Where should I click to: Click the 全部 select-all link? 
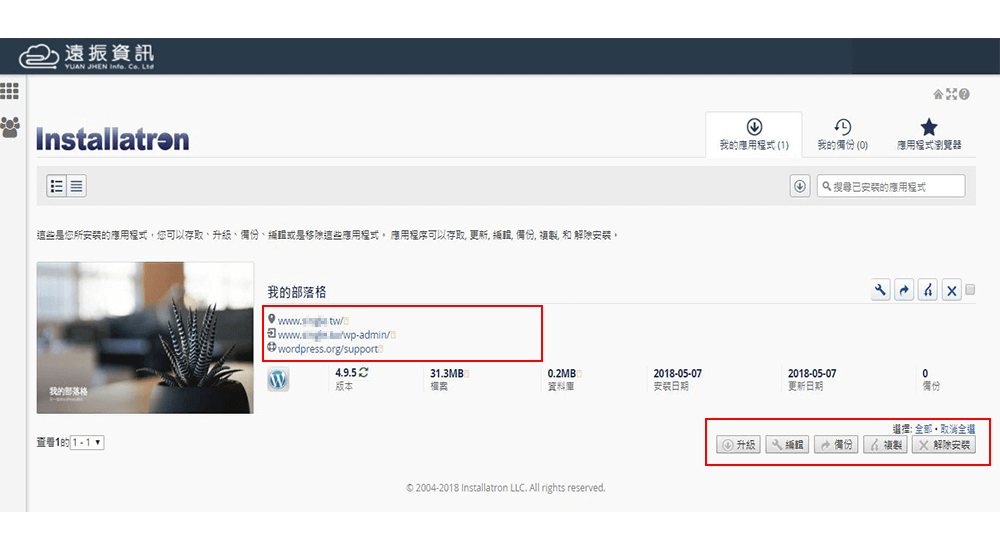point(923,429)
